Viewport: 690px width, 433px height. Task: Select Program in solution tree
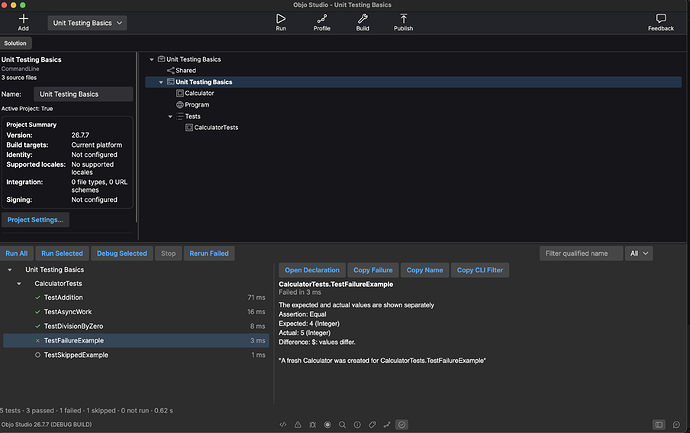tap(197, 105)
